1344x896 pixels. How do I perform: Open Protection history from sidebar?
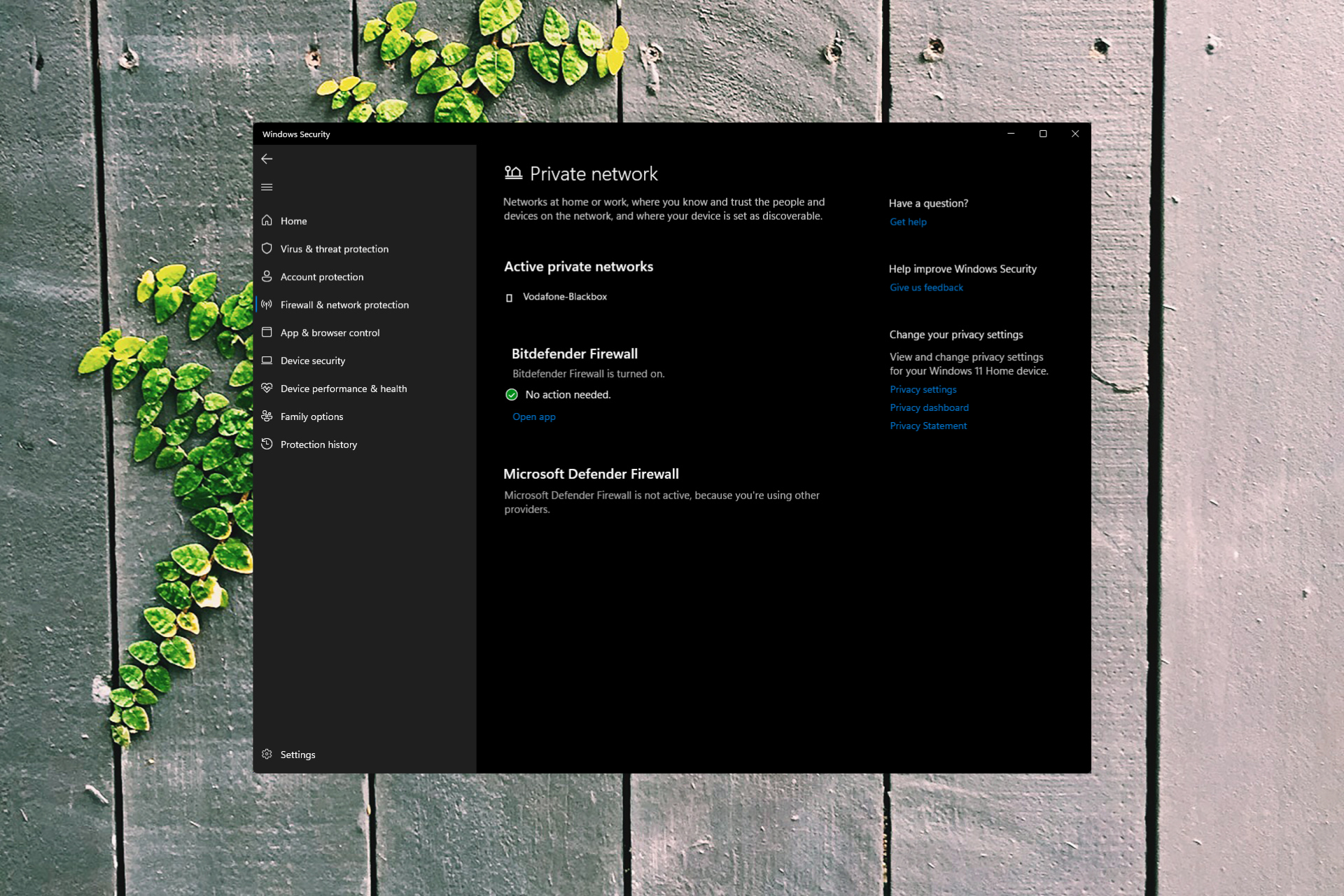pyautogui.click(x=318, y=444)
